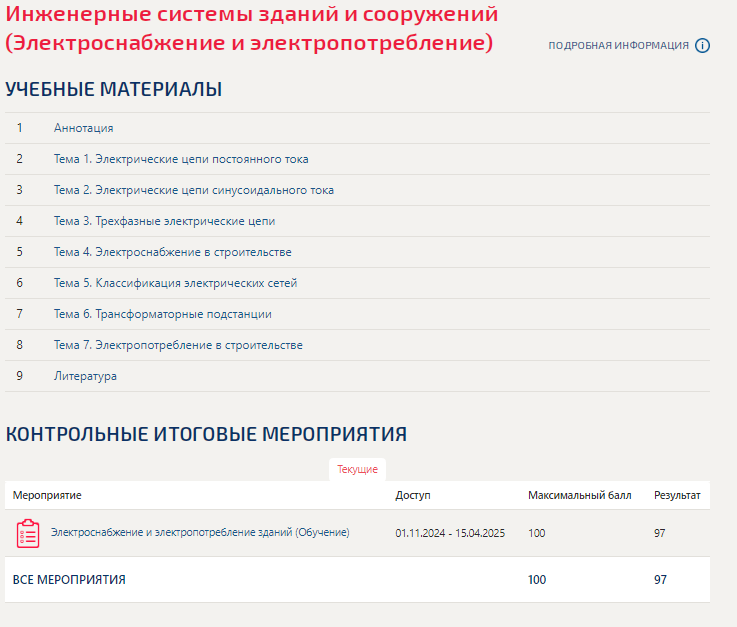Click the Мероприятие column header
This screenshot has width=737, height=627.
(x=47, y=495)
